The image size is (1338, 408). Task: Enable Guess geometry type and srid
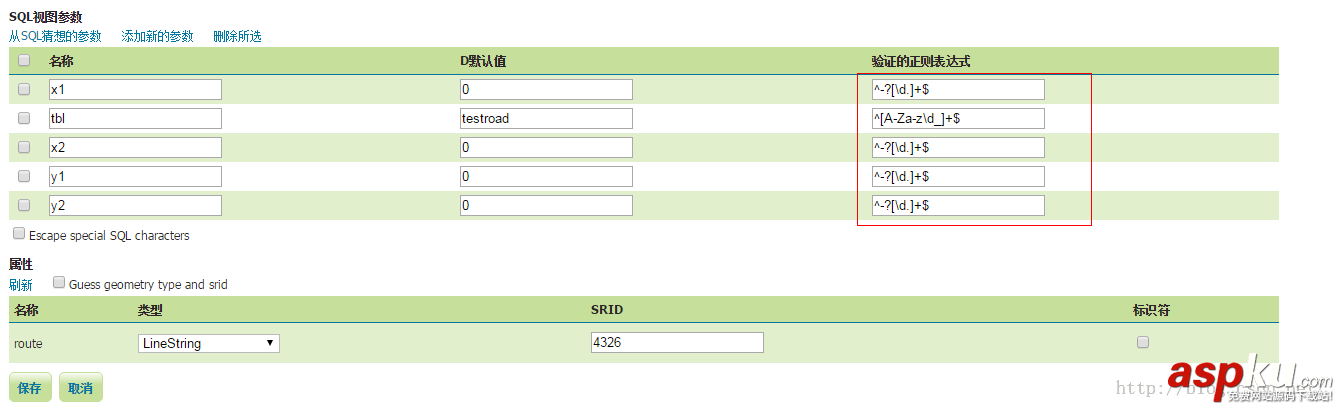[x=59, y=283]
